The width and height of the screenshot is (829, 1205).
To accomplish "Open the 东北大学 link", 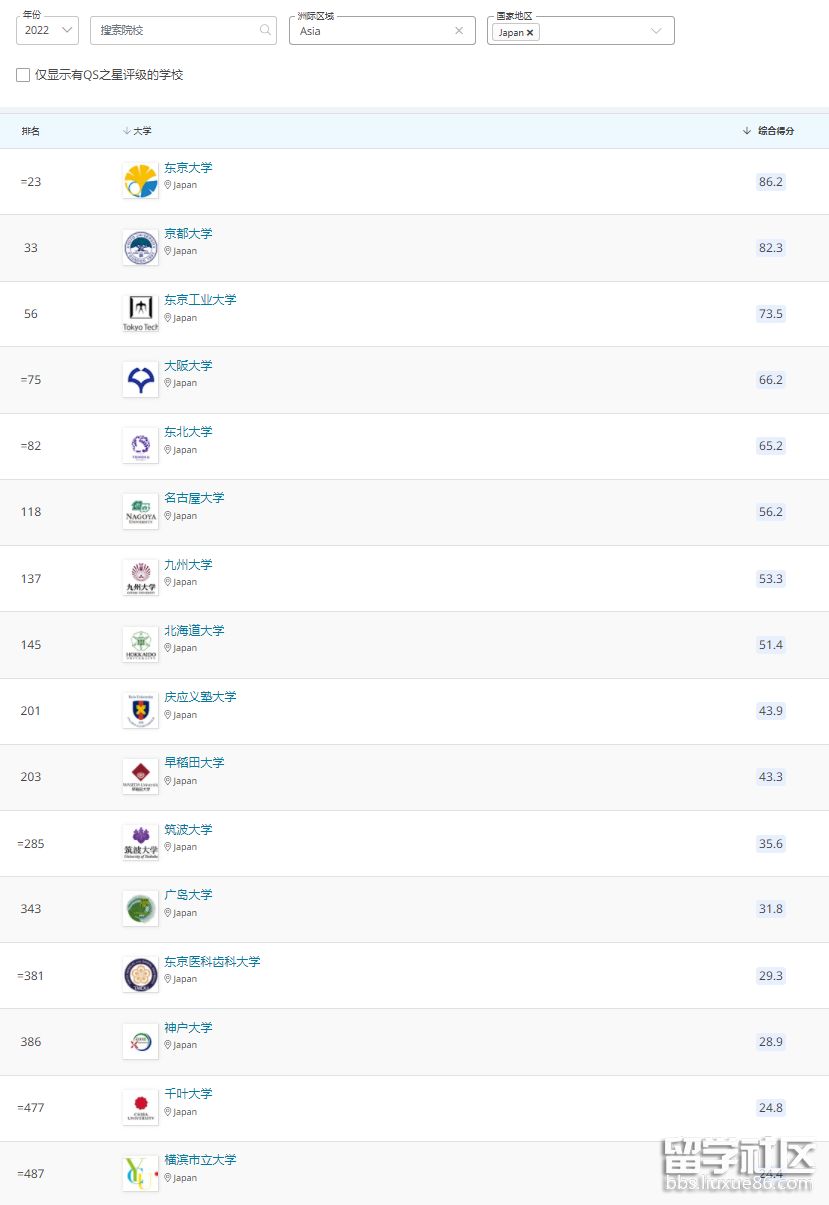I will 188,432.
